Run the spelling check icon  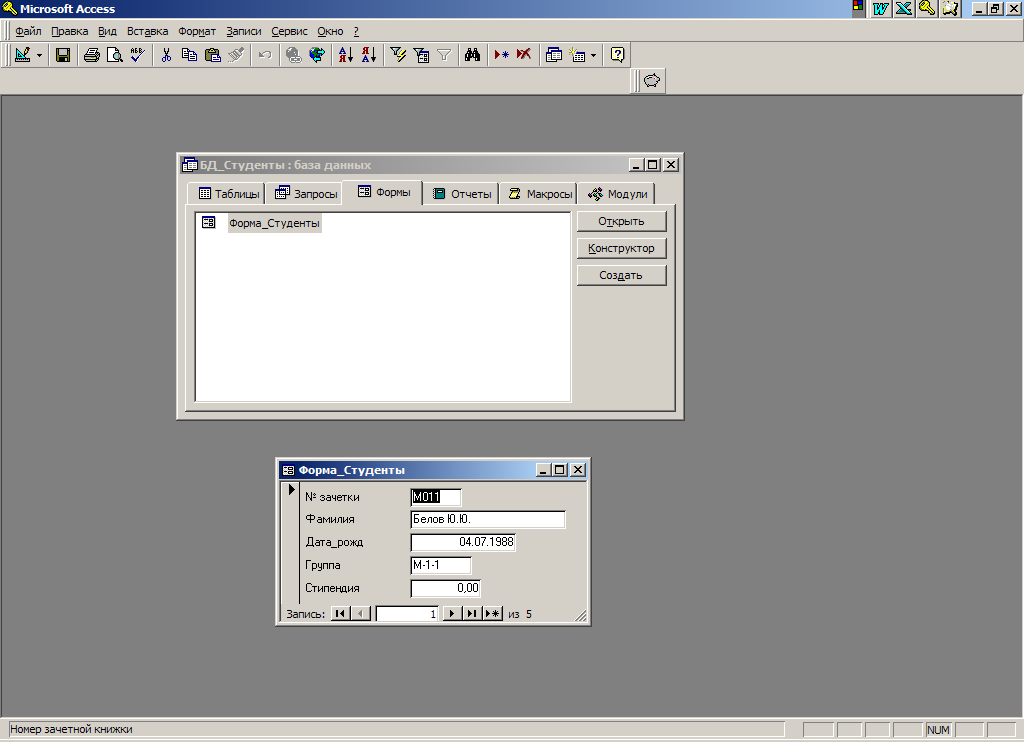[x=137, y=55]
